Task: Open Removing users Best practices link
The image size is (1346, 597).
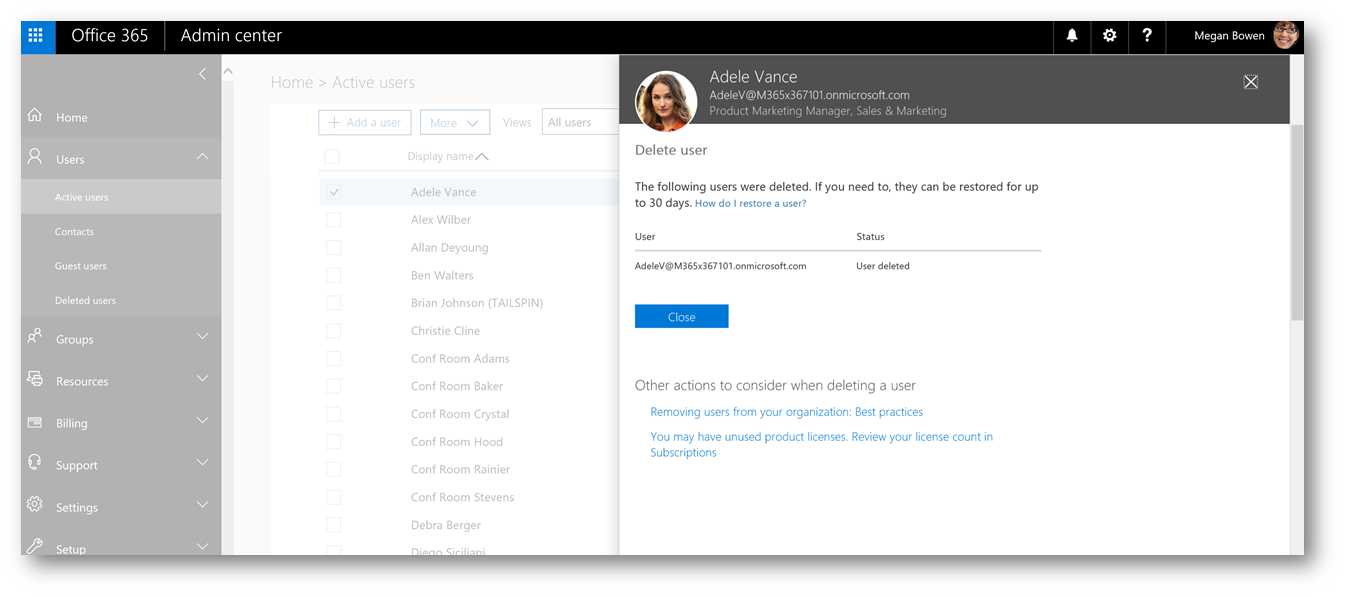Action: (x=787, y=412)
